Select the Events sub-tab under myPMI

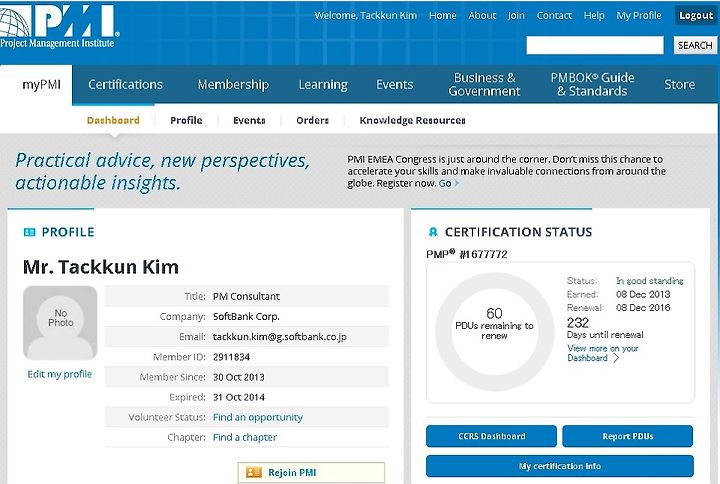(249, 120)
